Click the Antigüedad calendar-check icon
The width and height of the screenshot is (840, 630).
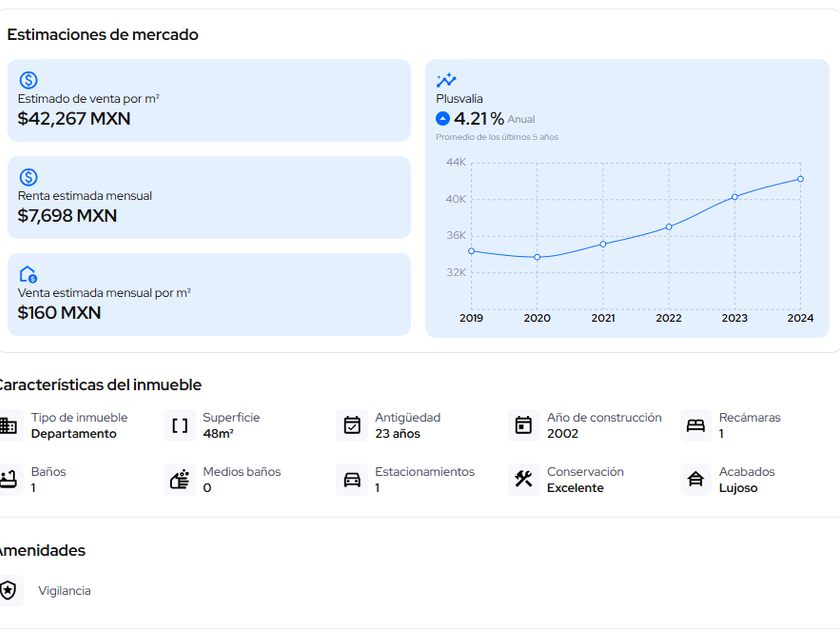point(352,426)
